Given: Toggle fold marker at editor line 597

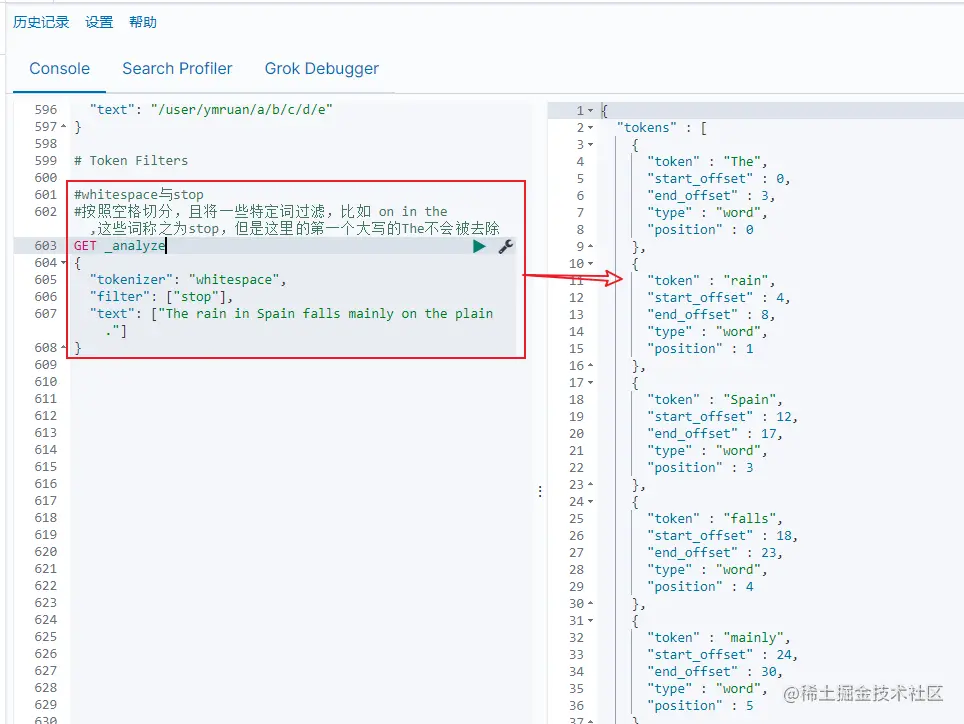Looking at the screenshot, I should pyautogui.click(x=63, y=127).
